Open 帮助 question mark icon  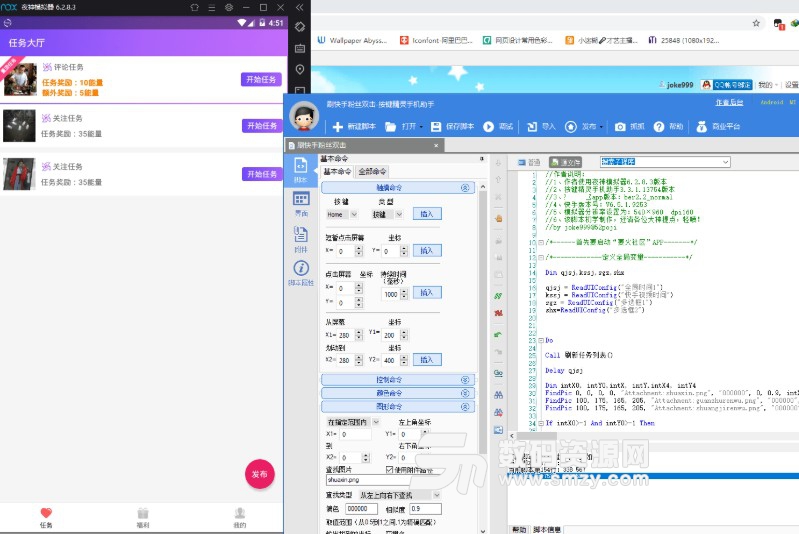(659, 126)
